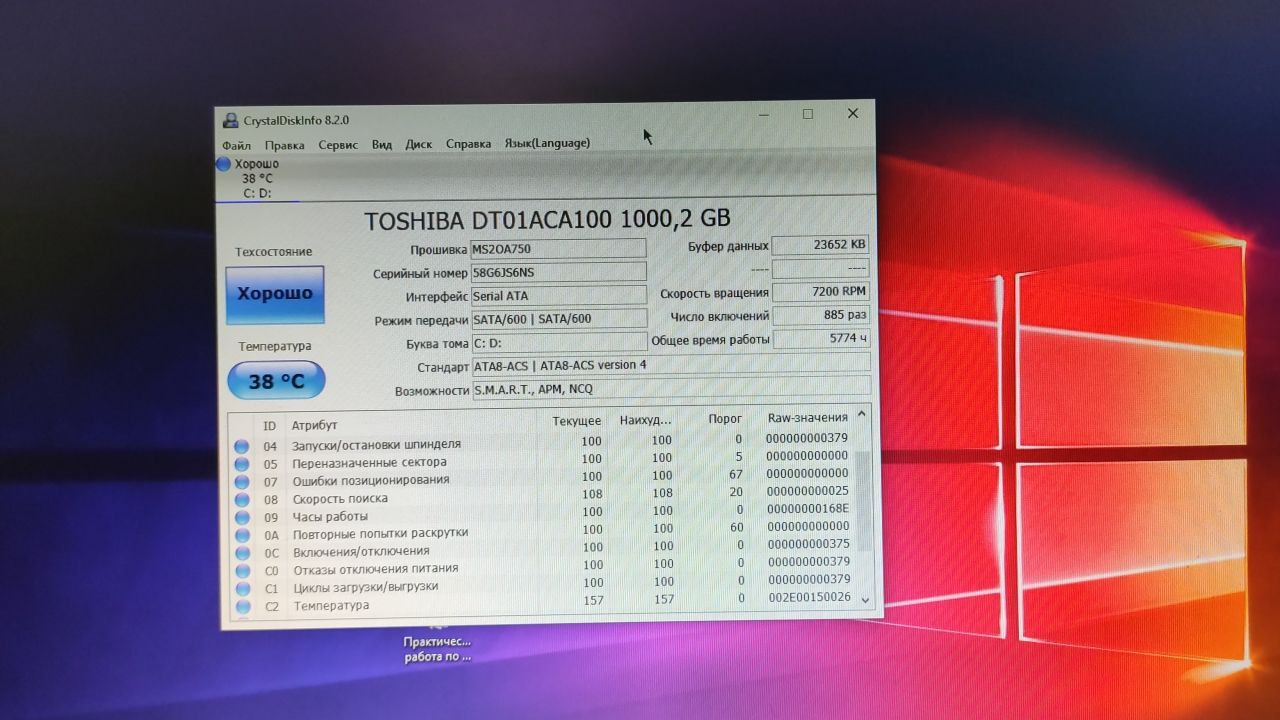Screen dimensions: 1280x720
Task: Click the Интерфейс field Serial ATA
Action: [x=559, y=296]
